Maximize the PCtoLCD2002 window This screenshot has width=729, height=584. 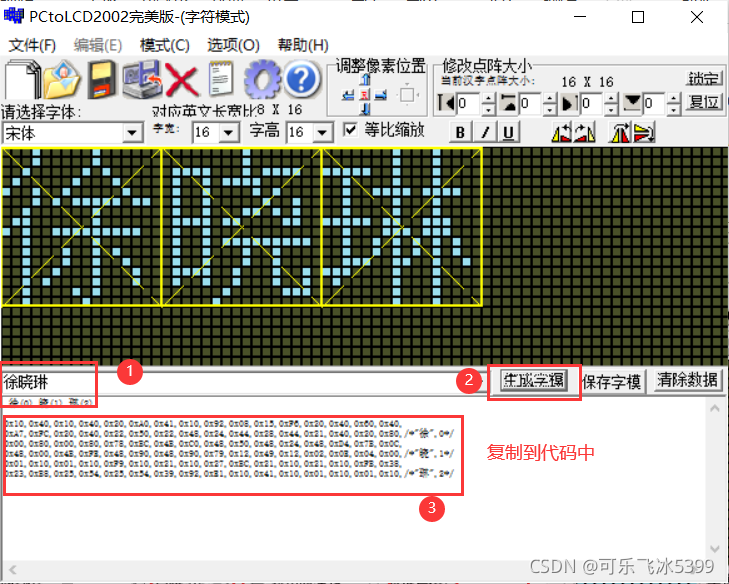pos(638,17)
